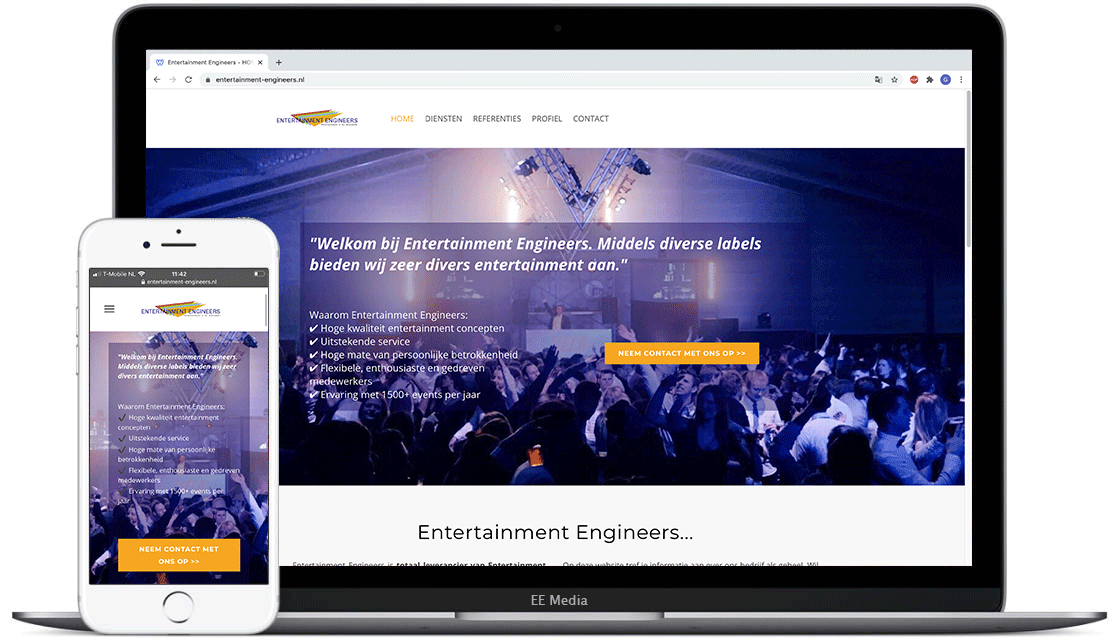Click 'Uitstekende service' text on laptop
1120x643 pixels.
pyautogui.click(x=365, y=342)
